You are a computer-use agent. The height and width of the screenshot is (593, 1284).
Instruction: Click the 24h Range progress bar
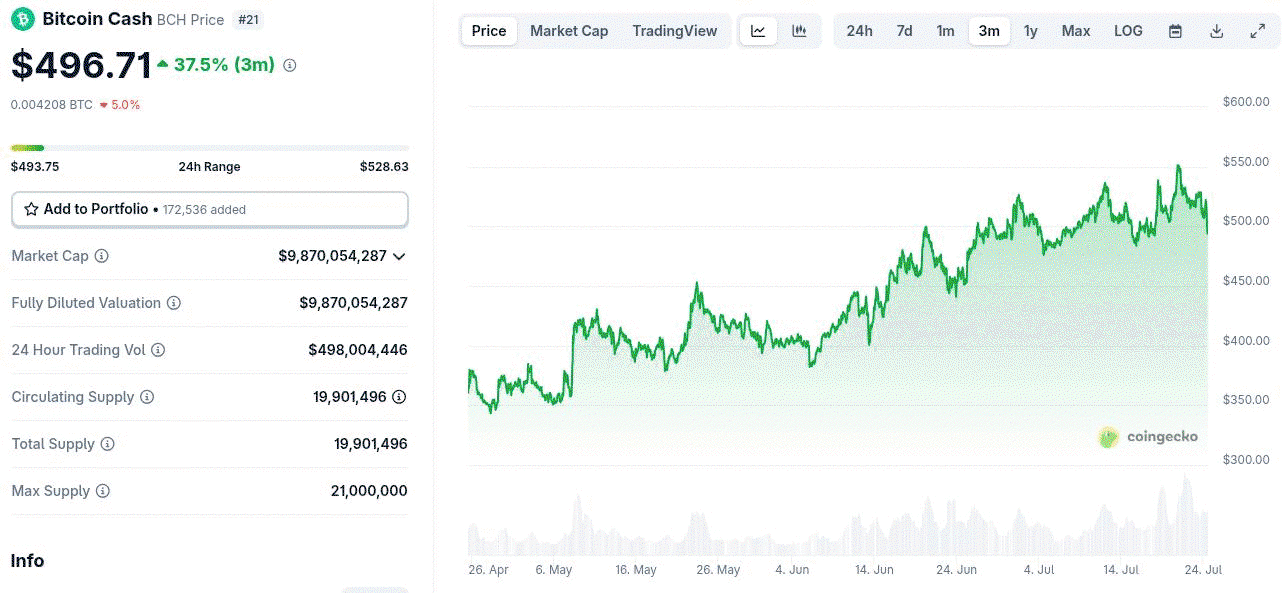210,148
